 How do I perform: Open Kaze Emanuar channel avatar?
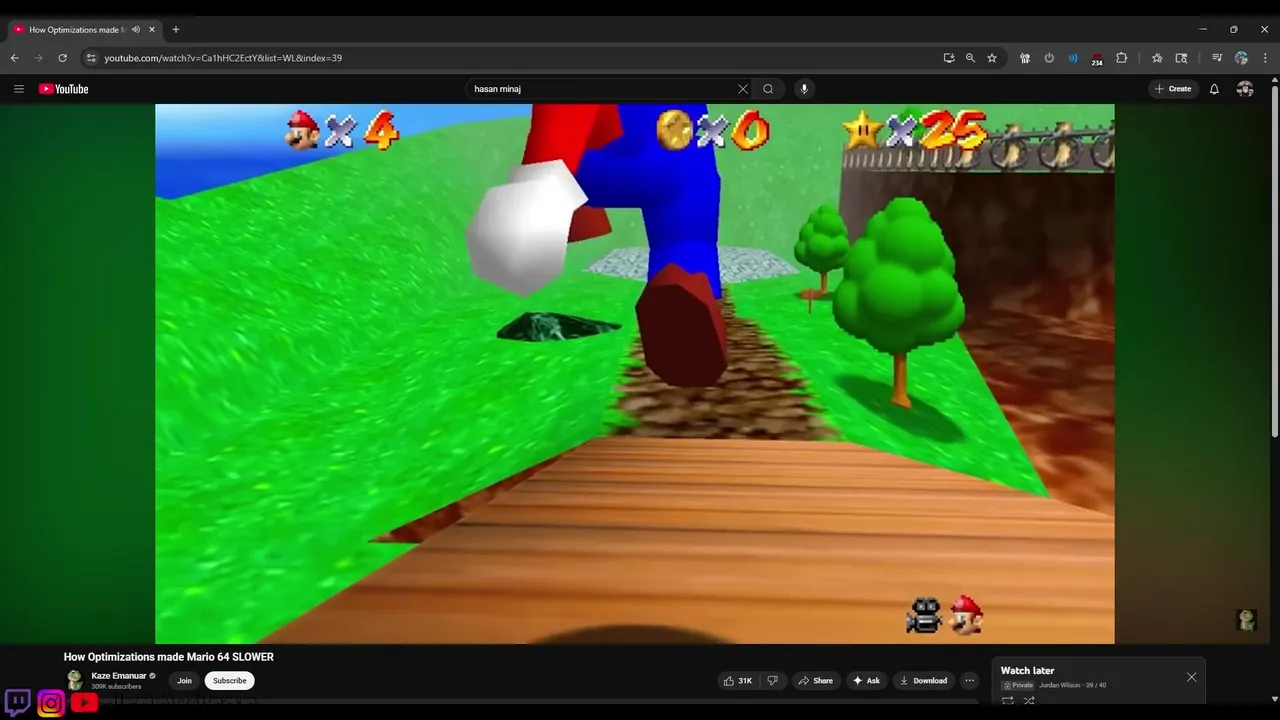(x=75, y=680)
